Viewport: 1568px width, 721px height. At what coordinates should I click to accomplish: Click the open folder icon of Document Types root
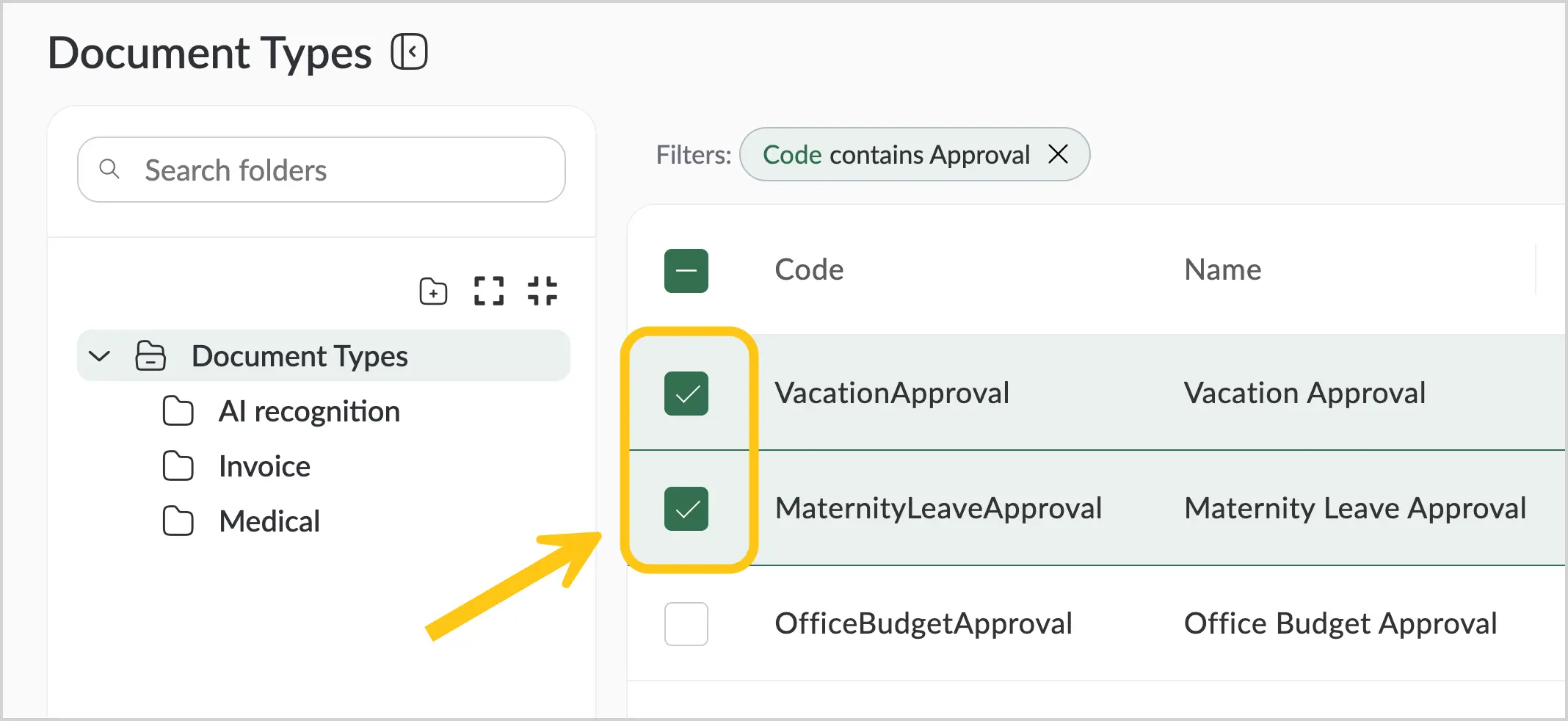tap(150, 356)
